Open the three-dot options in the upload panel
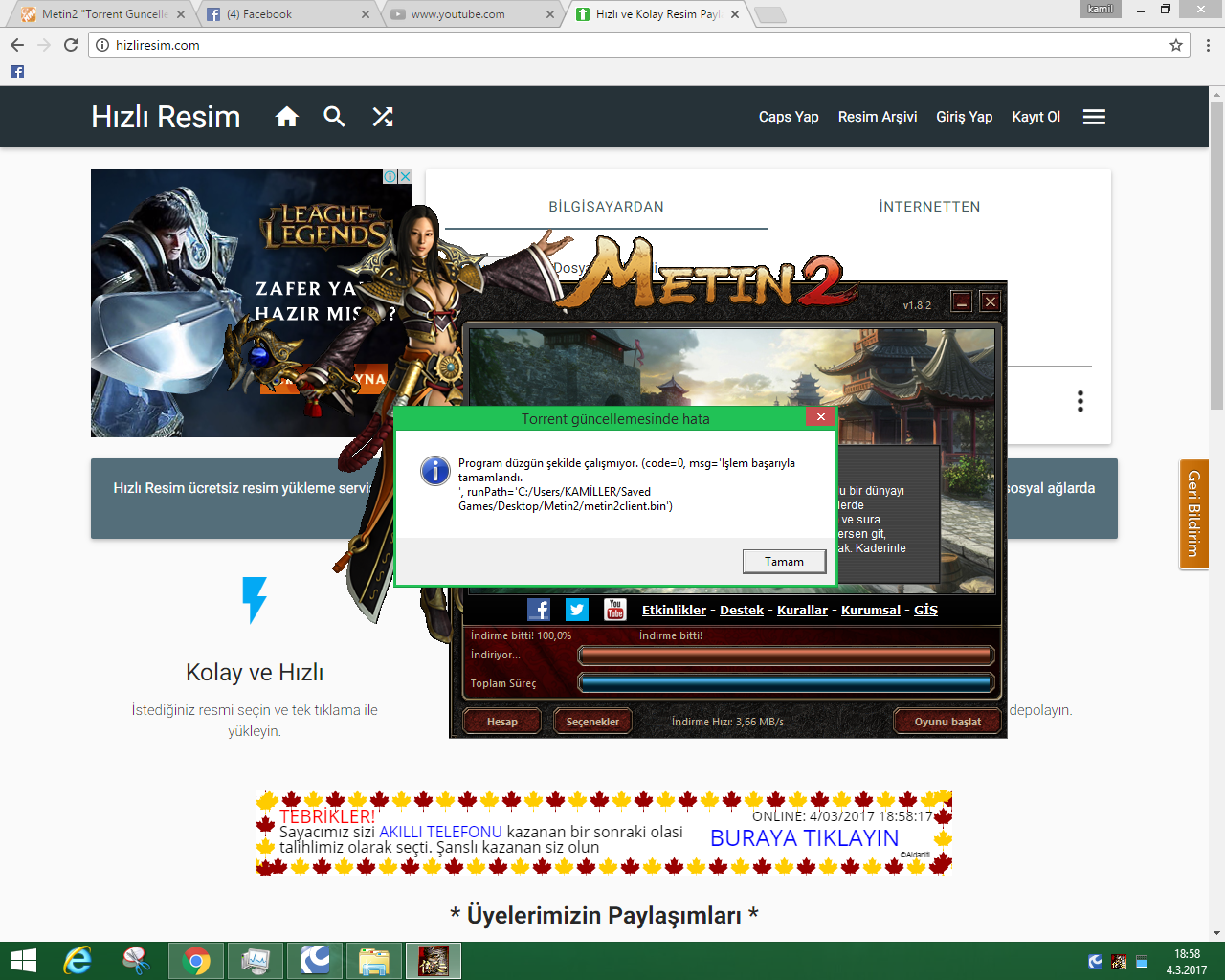This screenshot has width=1225, height=980. (1080, 401)
